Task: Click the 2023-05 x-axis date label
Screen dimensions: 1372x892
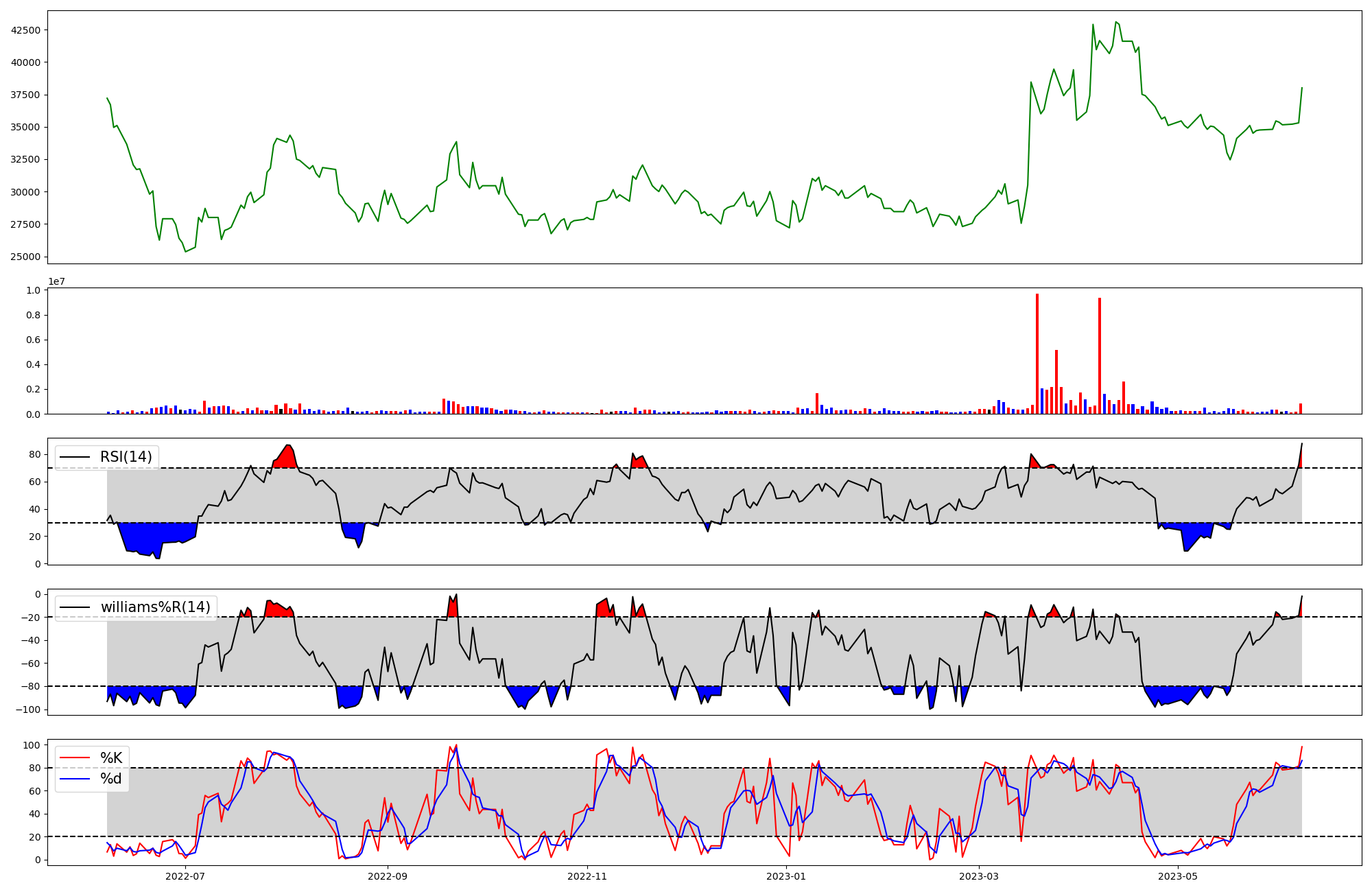Action: [1178, 876]
